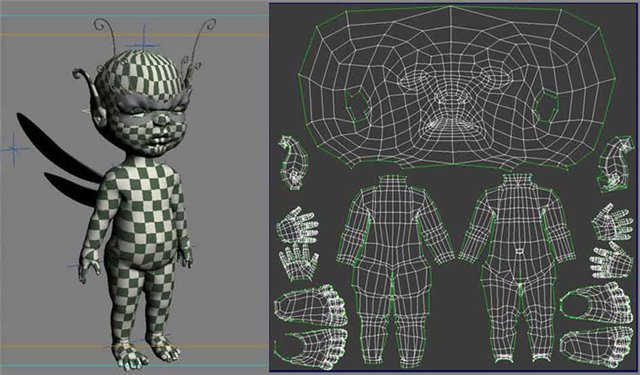Select the back torso UV shell

point(395,270)
